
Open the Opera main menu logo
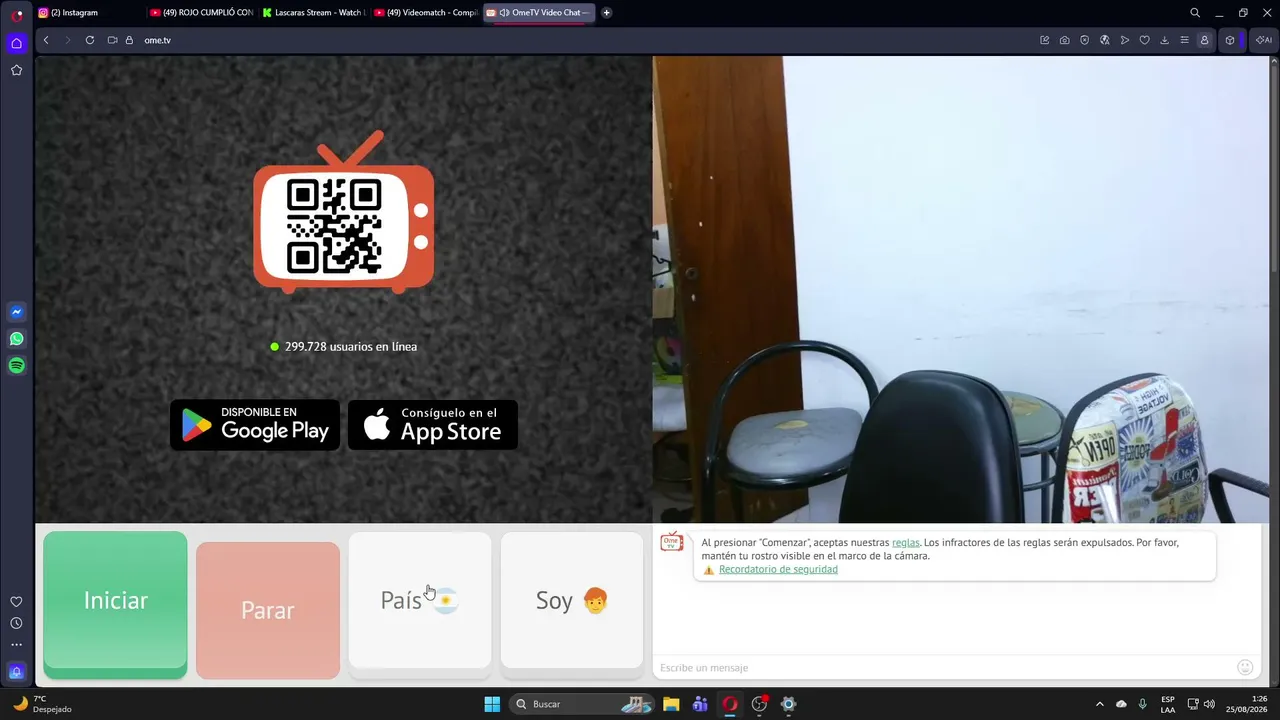pyautogui.click(x=17, y=14)
